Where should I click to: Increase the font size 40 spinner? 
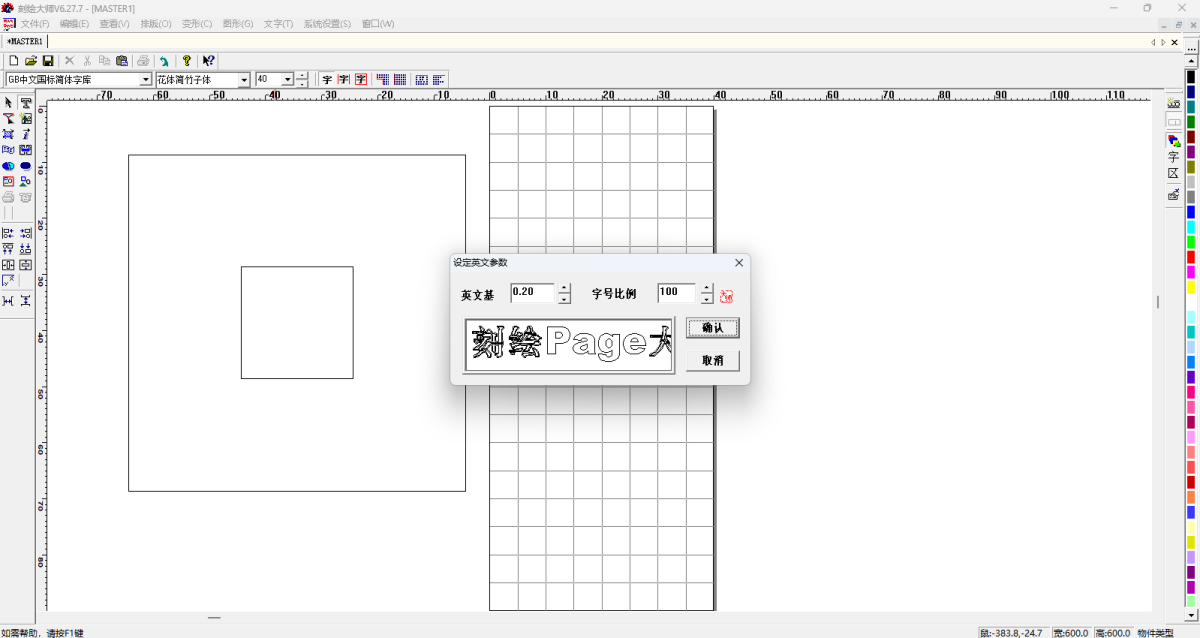[302, 75]
